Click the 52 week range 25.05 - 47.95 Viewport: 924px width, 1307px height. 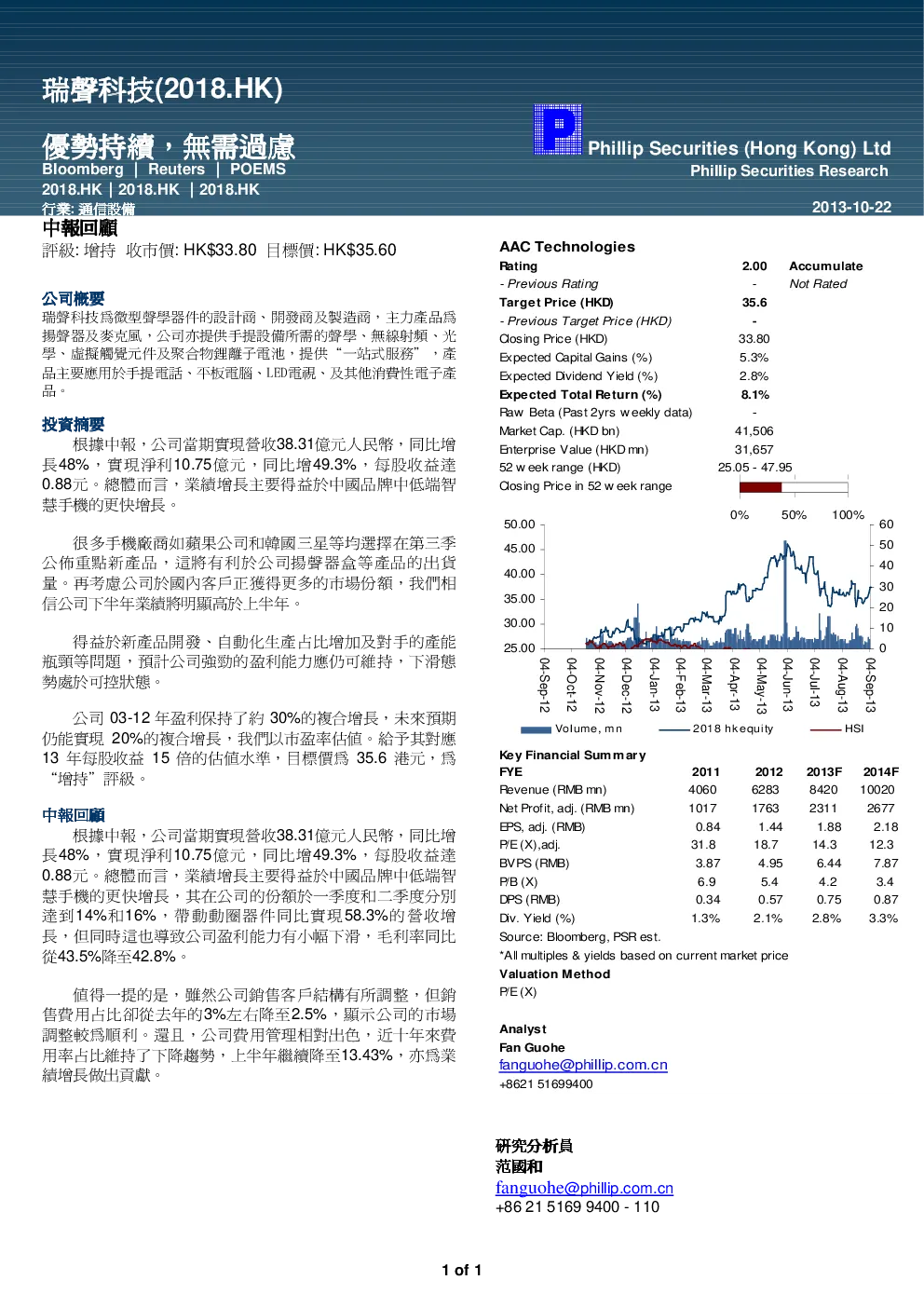tap(754, 468)
